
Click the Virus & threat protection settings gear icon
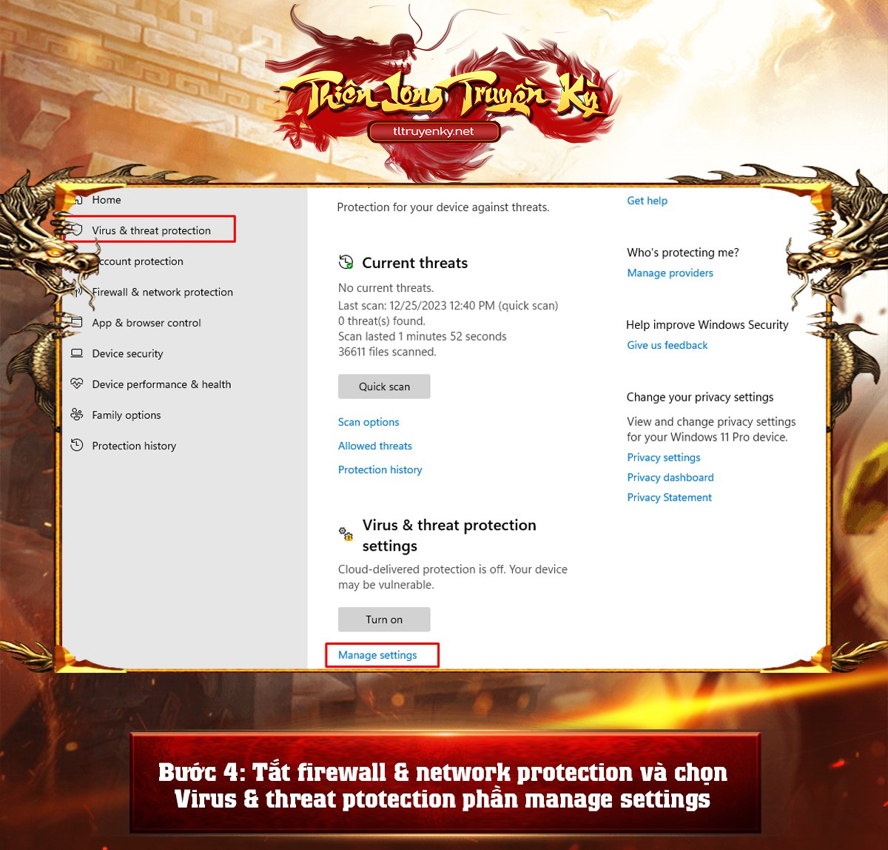[345, 534]
